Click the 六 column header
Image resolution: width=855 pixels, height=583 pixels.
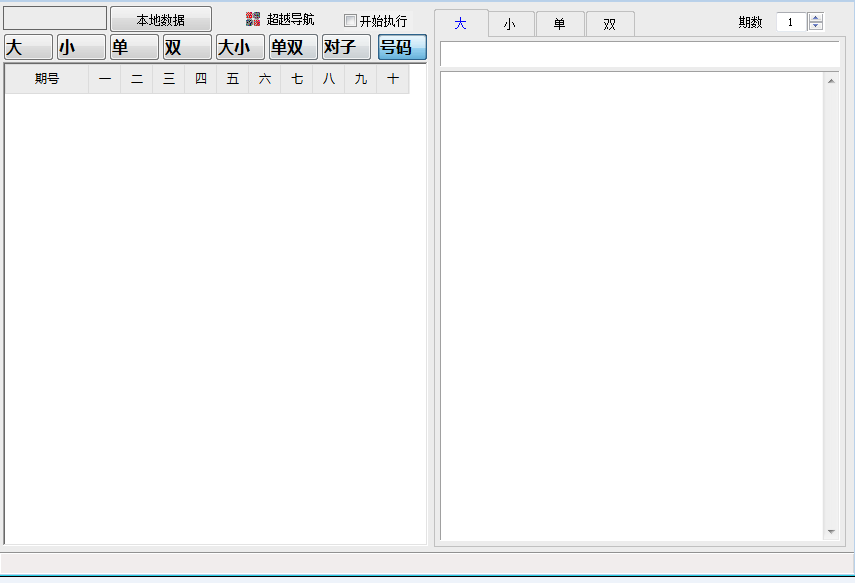pyautogui.click(x=265, y=79)
